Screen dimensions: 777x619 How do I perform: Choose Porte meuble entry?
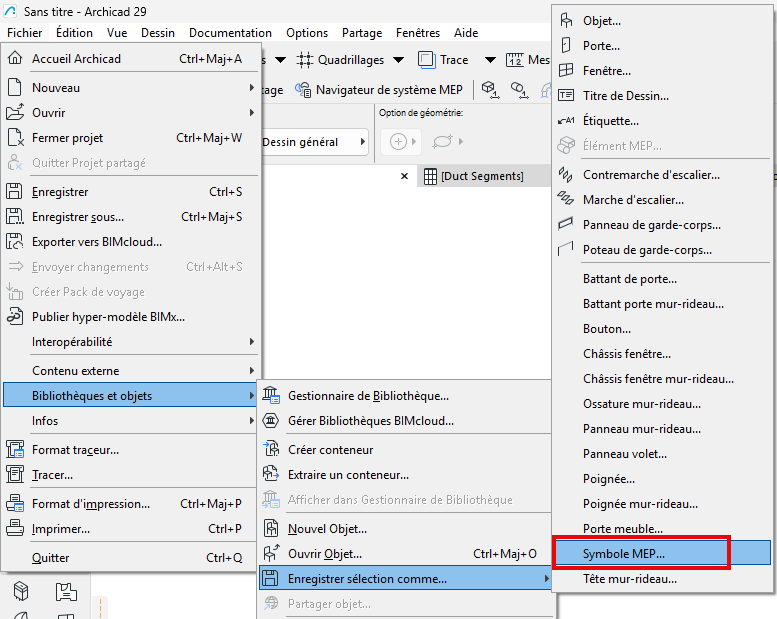coord(663,528)
